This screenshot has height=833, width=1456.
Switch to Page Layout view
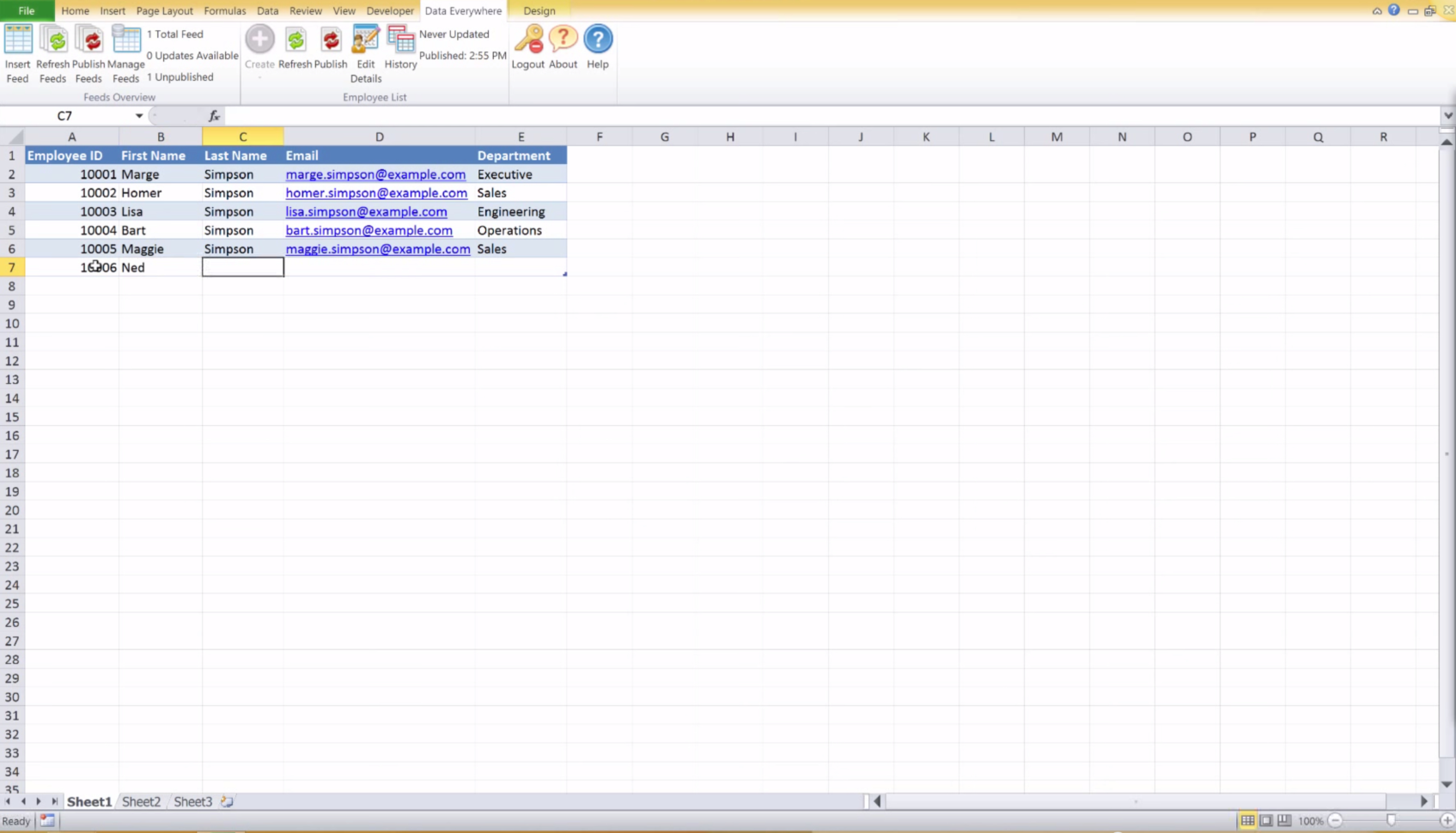1265,820
